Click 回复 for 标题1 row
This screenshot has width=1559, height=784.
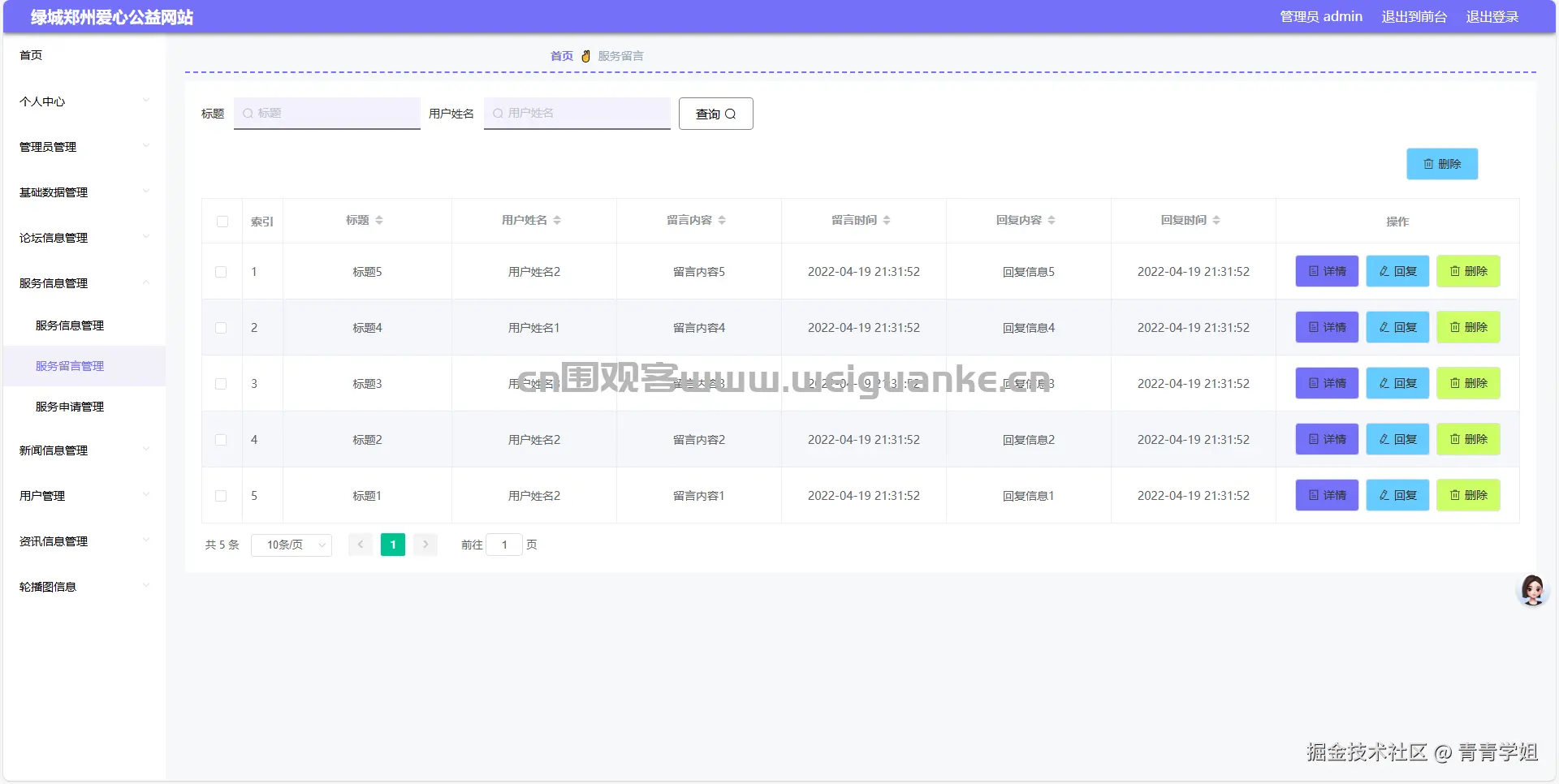[x=1397, y=496]
